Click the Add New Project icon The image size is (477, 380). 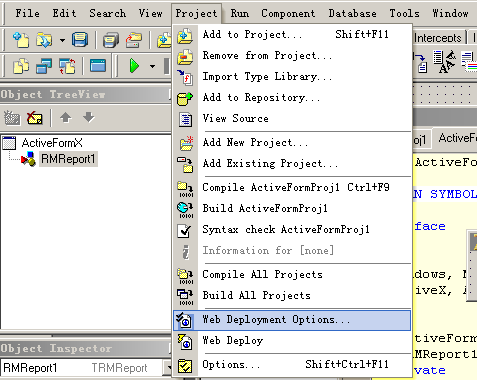pos(186,143)
